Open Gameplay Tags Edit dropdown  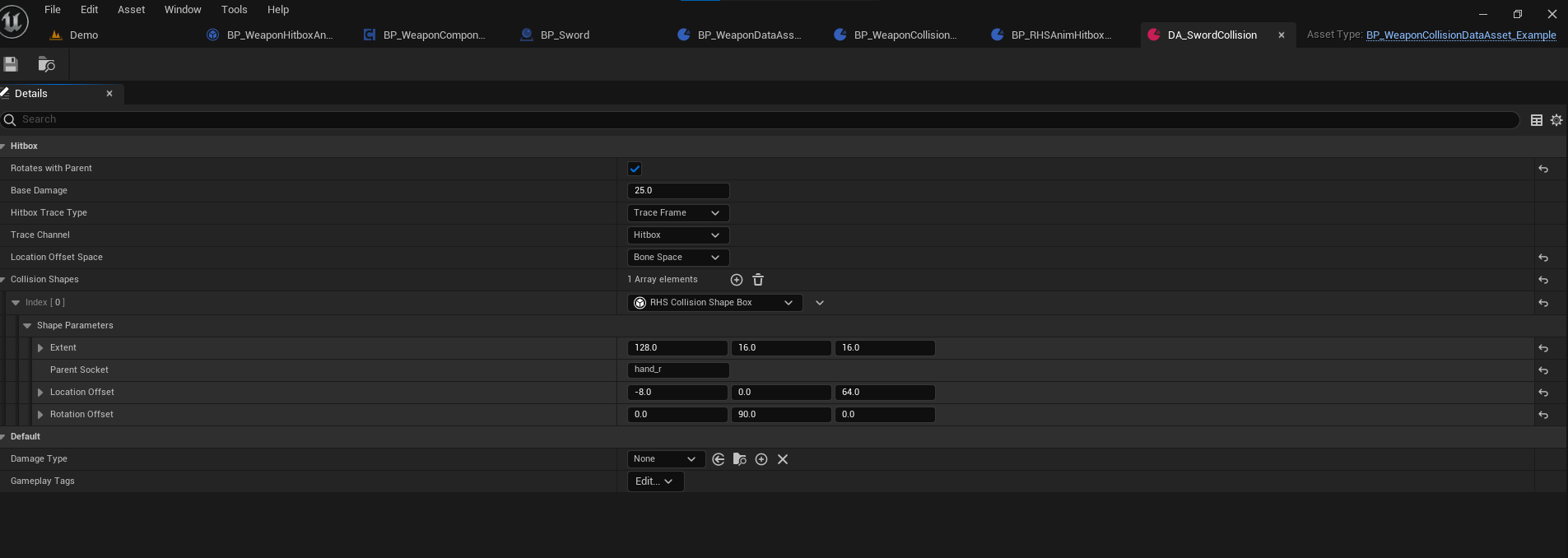pos(655,481)
